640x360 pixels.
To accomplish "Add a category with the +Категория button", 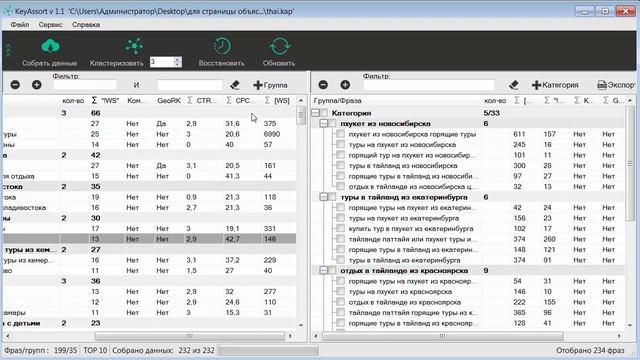I will click(555, 85).
